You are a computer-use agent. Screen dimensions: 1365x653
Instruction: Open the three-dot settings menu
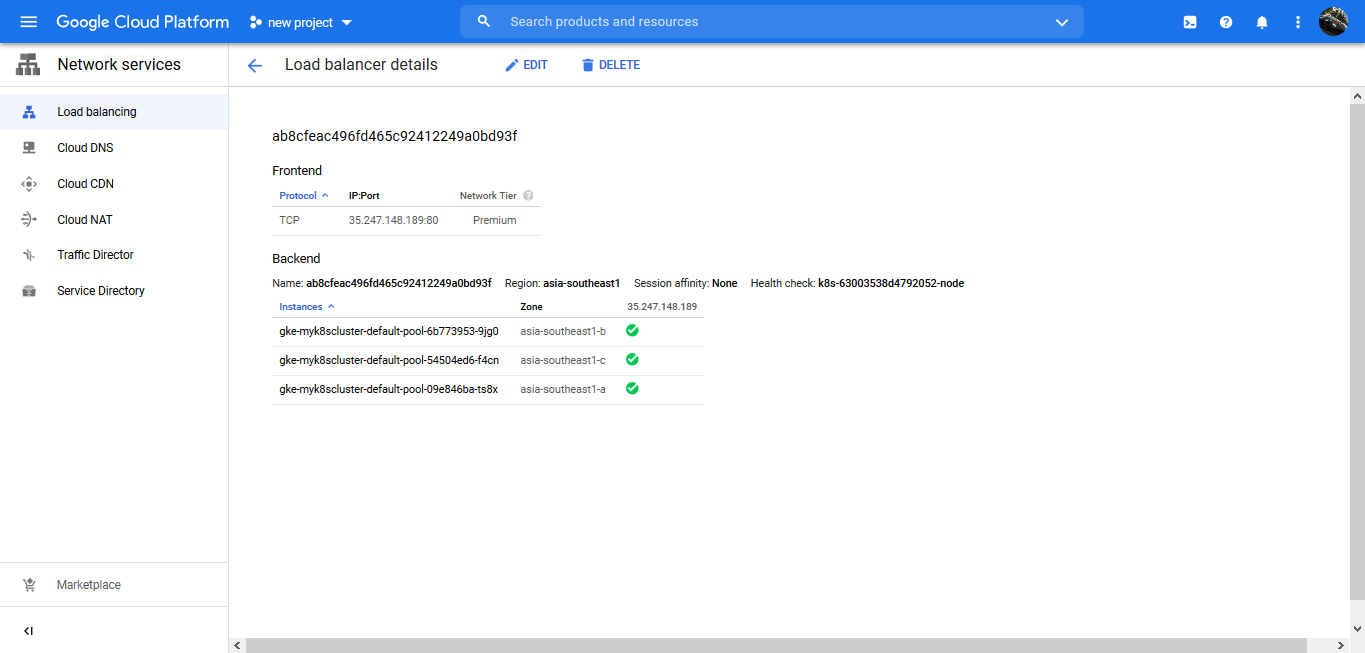pos(1298,22)
